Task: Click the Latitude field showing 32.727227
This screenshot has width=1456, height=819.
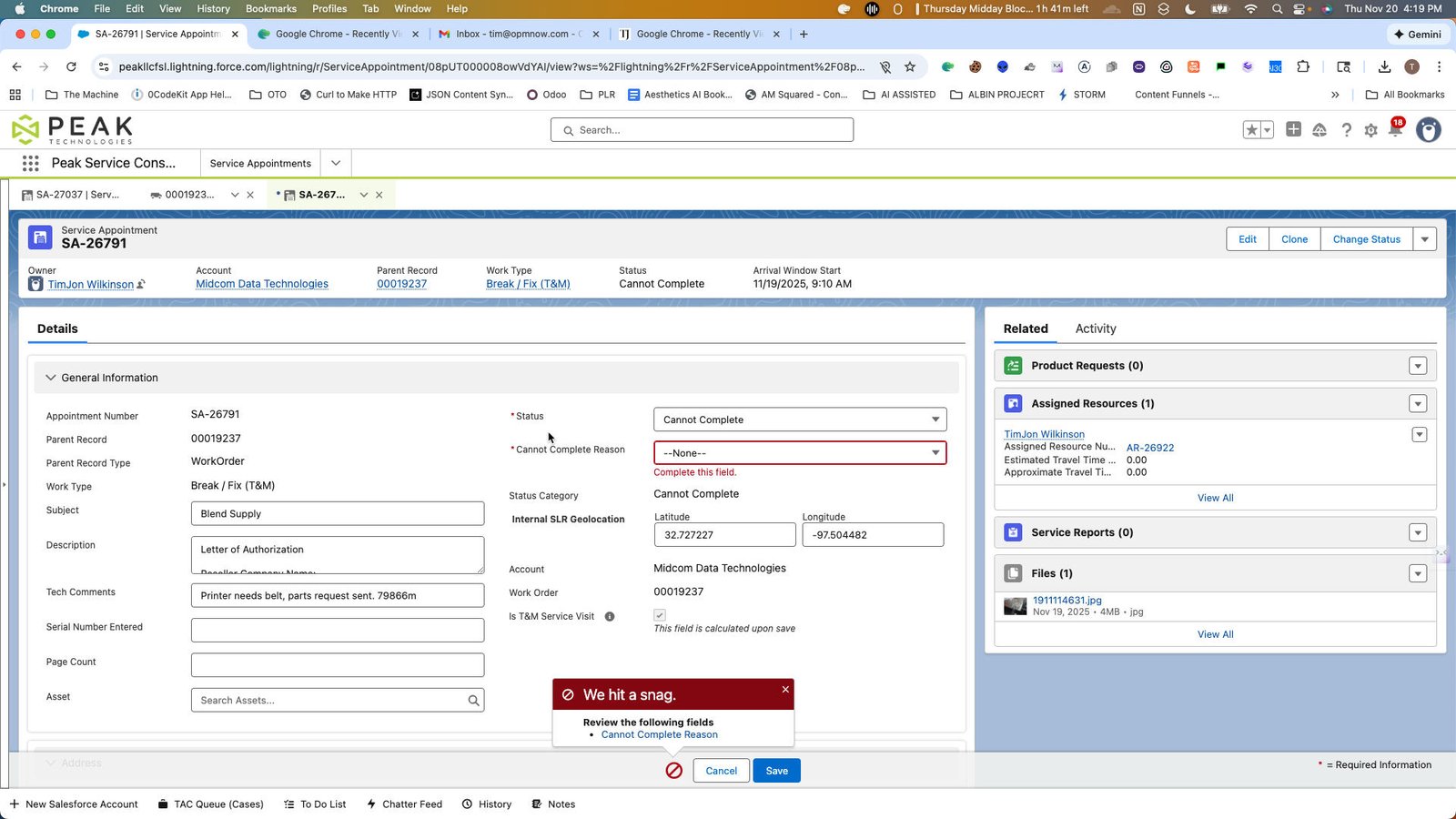Action: click(725, 535)
